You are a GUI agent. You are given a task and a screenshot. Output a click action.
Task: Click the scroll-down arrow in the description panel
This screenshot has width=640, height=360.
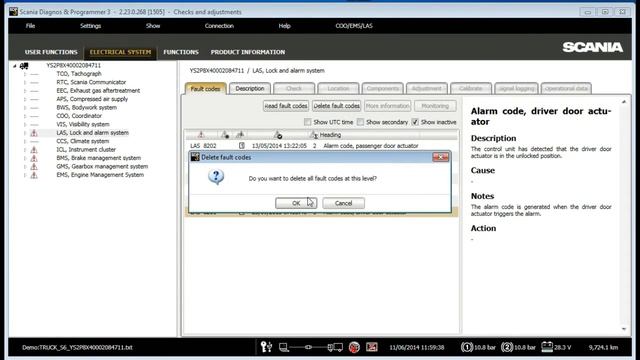624,329
